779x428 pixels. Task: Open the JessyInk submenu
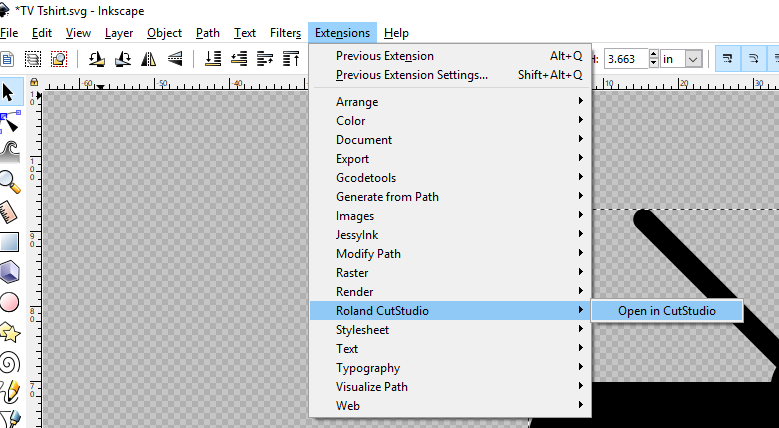(450, 235)
